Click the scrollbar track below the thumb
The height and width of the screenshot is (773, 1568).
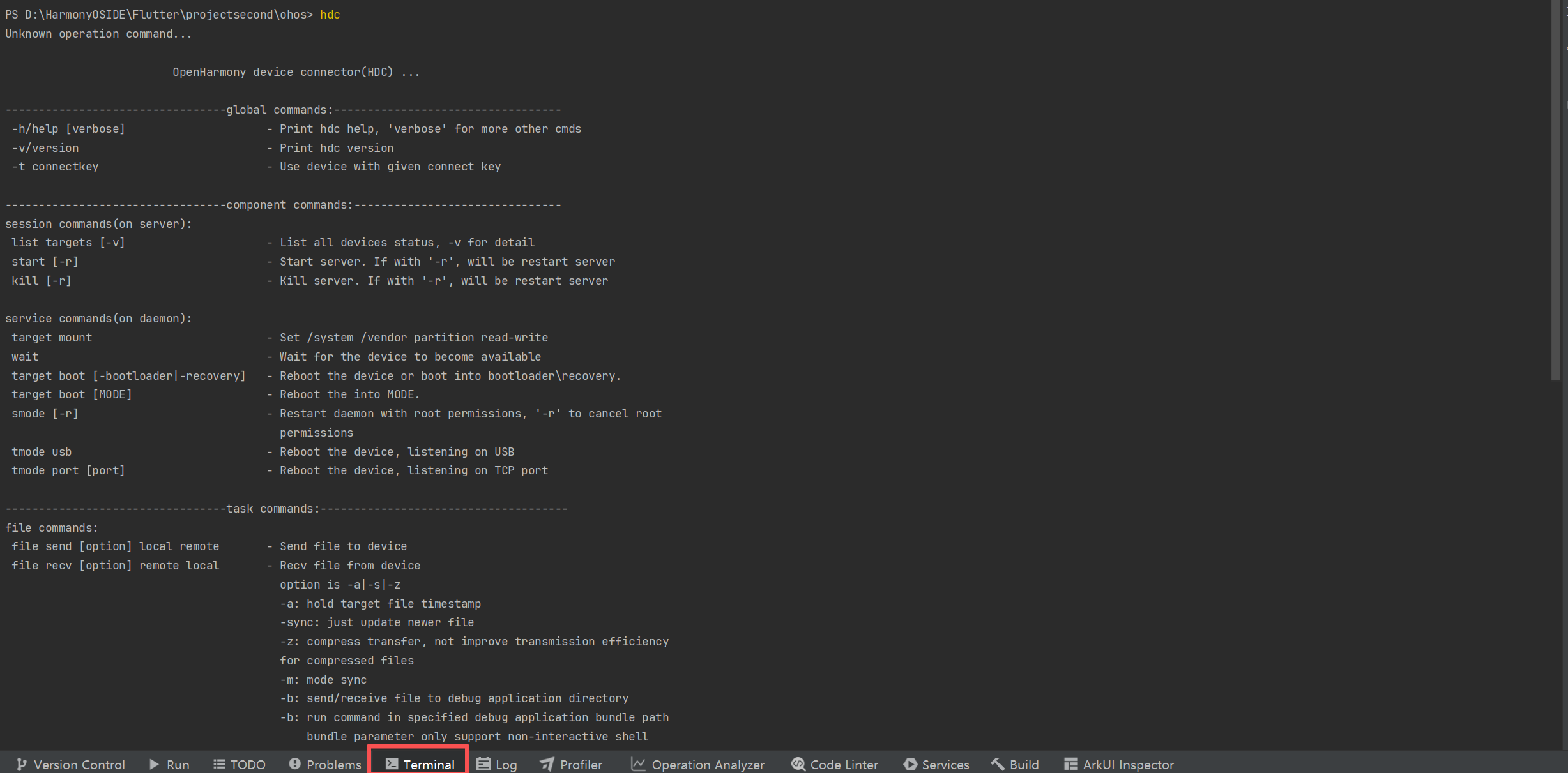(1555, 562)
